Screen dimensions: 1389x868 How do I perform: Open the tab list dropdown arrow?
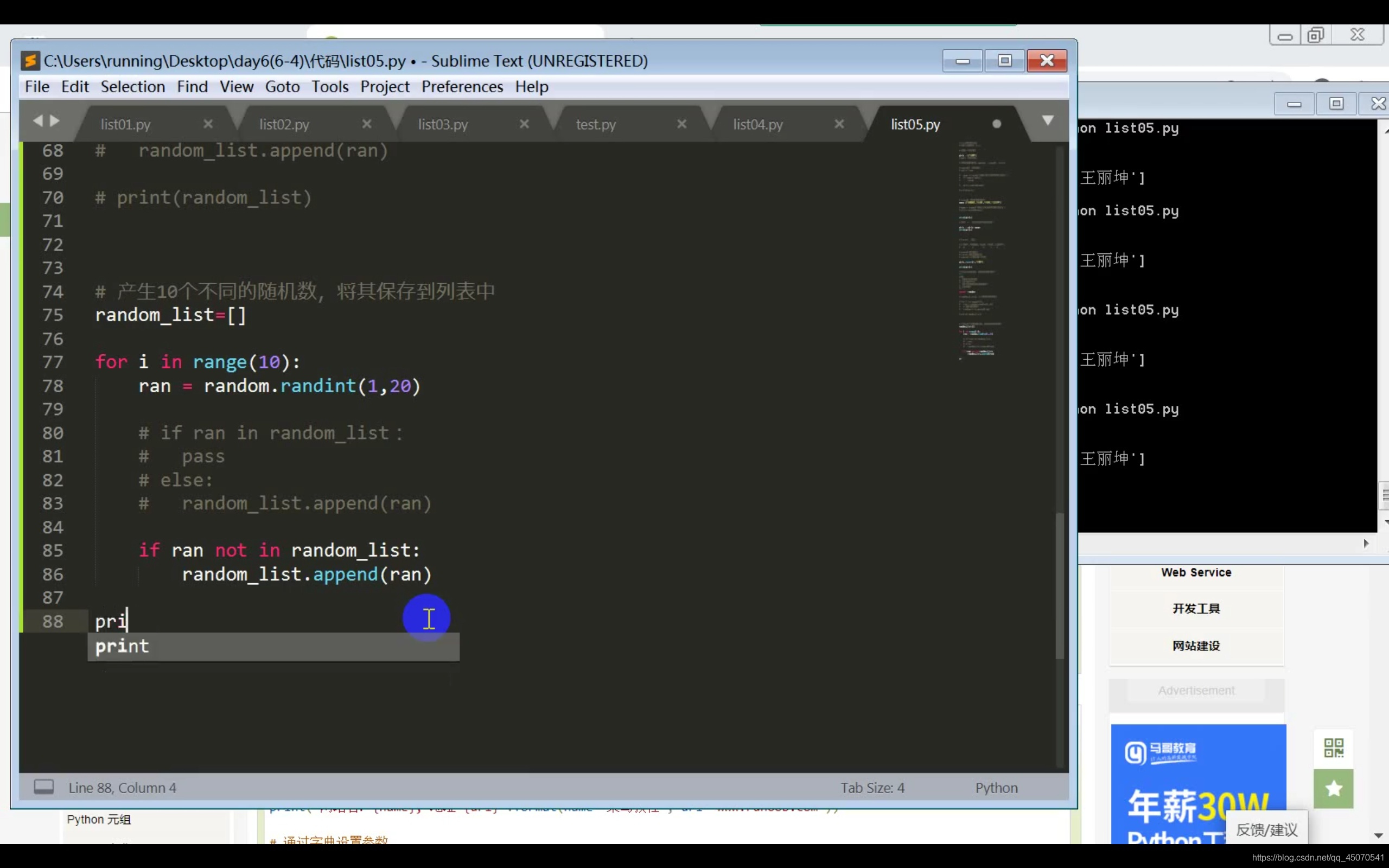(1048, 120)
